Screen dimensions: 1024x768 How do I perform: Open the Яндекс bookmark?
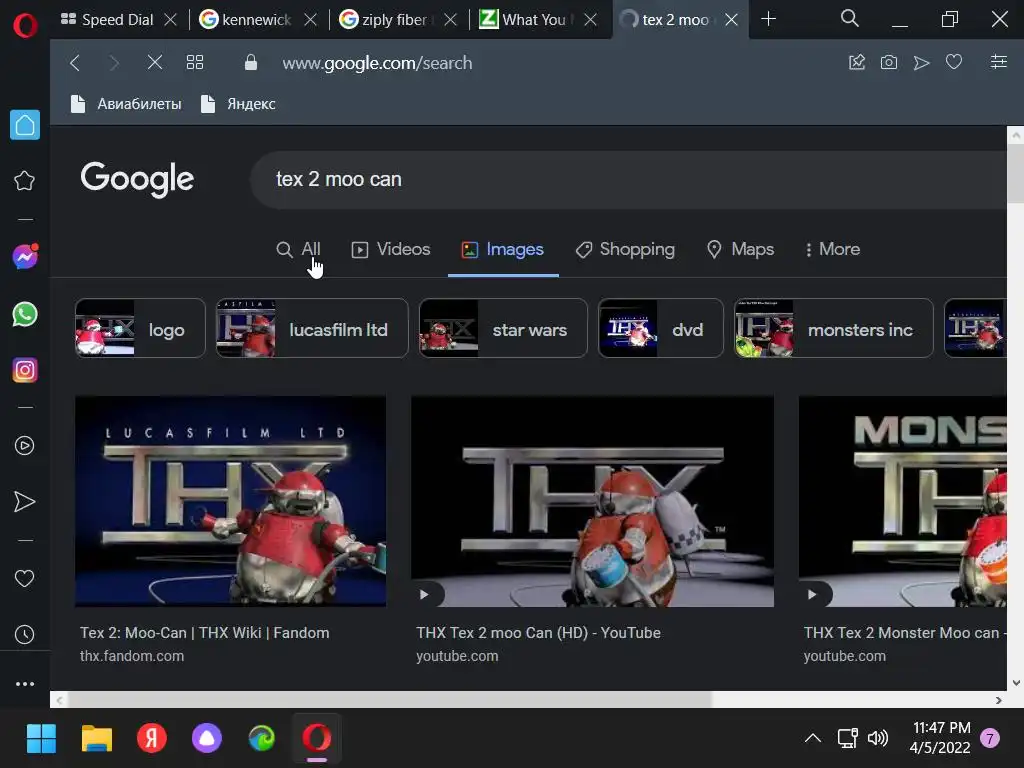pyautogui.click(x=238, y=104)
